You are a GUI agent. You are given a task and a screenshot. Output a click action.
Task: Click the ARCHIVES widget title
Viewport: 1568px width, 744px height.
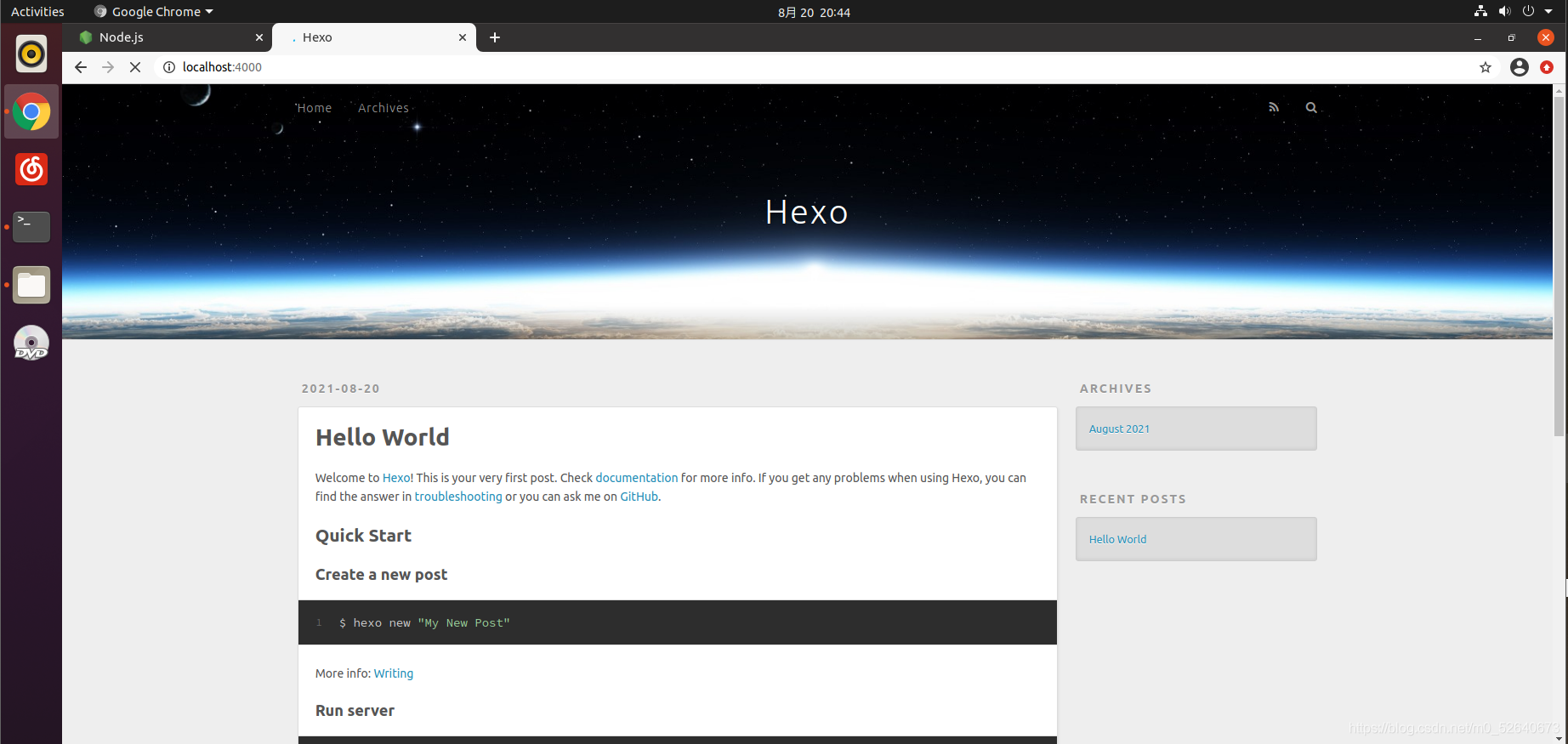tap(1116, 389)
